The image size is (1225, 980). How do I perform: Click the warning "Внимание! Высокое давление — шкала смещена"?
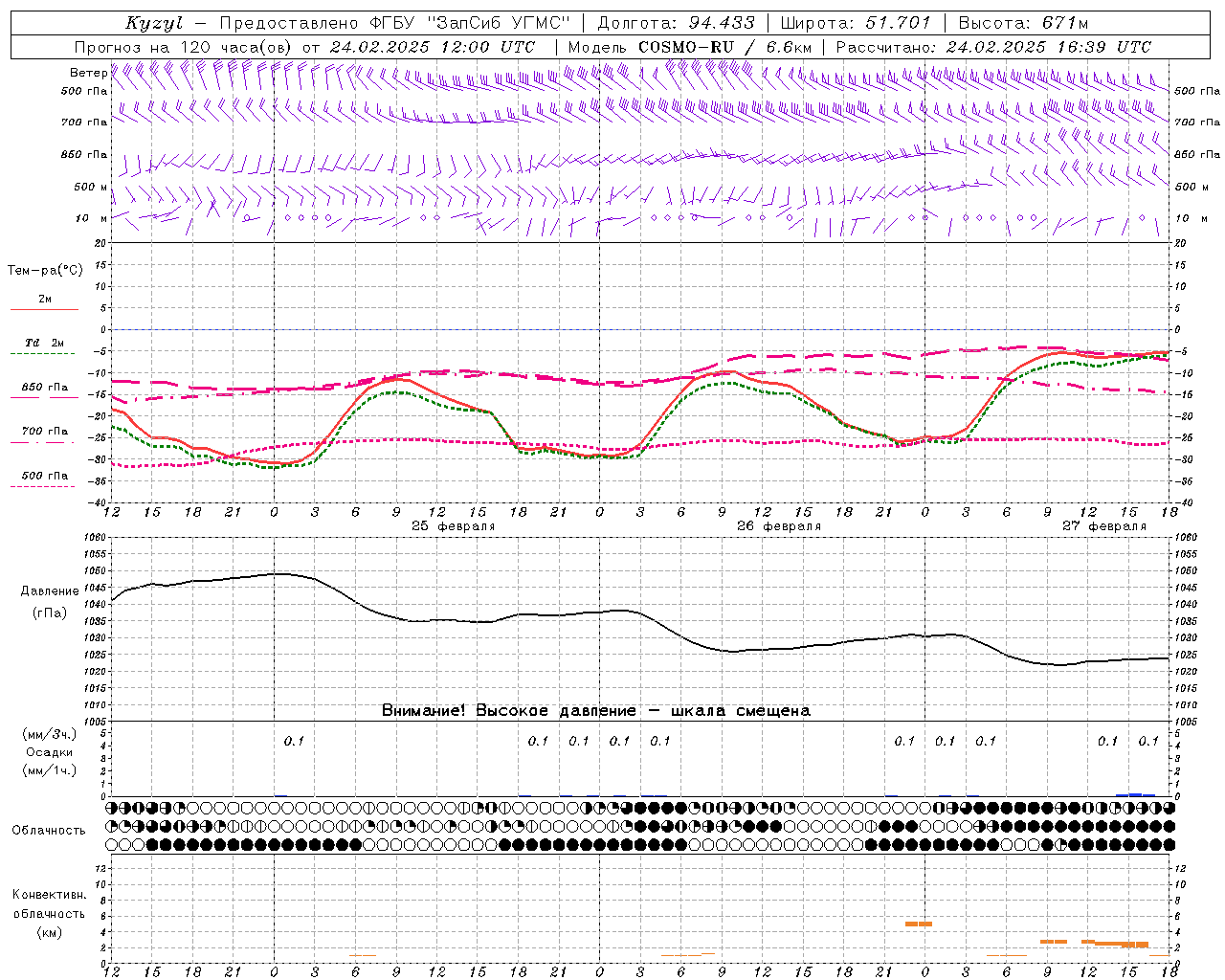pyautogui.click(x=596, y=711)
